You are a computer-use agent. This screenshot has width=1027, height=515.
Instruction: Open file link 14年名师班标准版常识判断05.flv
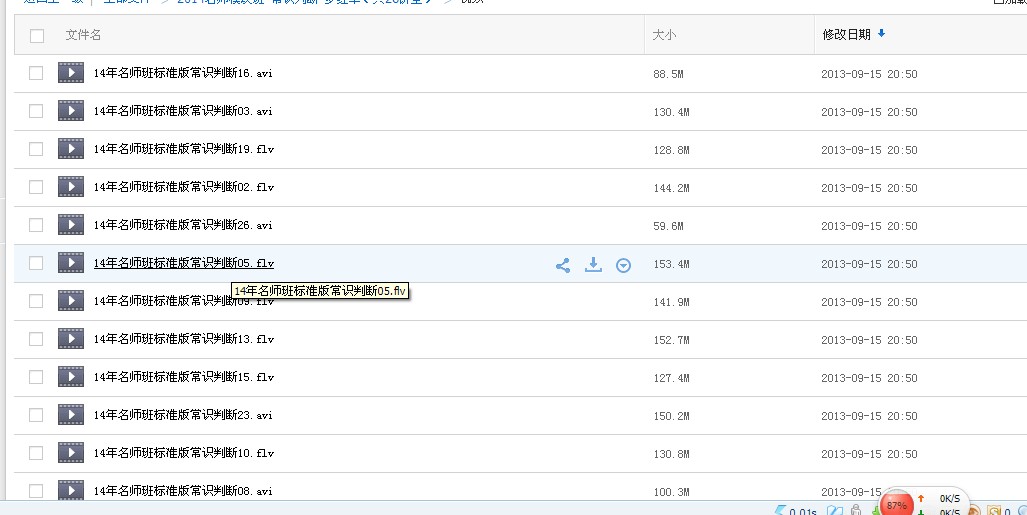(183, 264)
